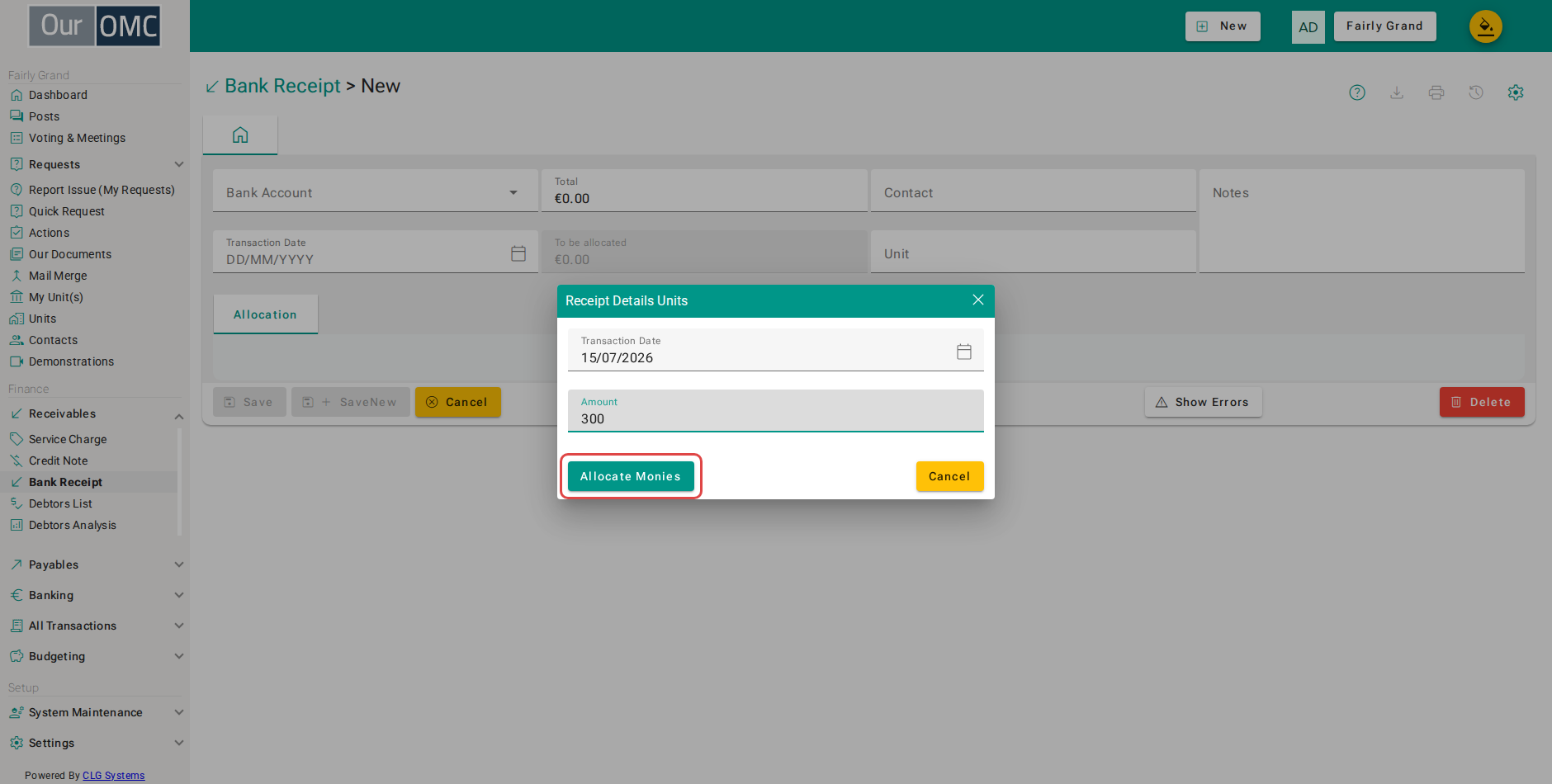This screenshot has height=784, width=1552.
Task: Open Service Charge under Receivables
Action: pos(68,439)
